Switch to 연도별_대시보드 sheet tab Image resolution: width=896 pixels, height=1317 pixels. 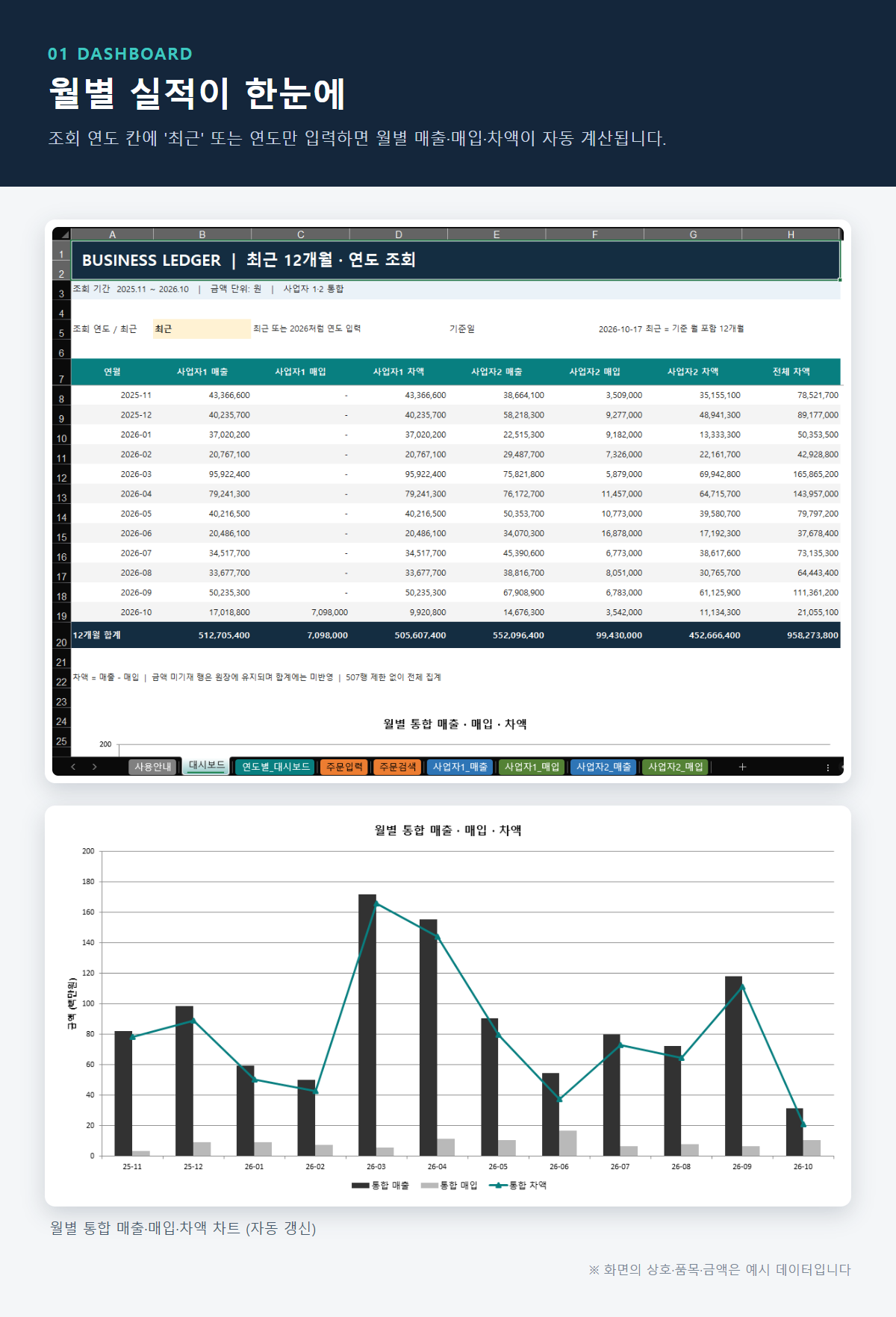(x=276, y=767)
